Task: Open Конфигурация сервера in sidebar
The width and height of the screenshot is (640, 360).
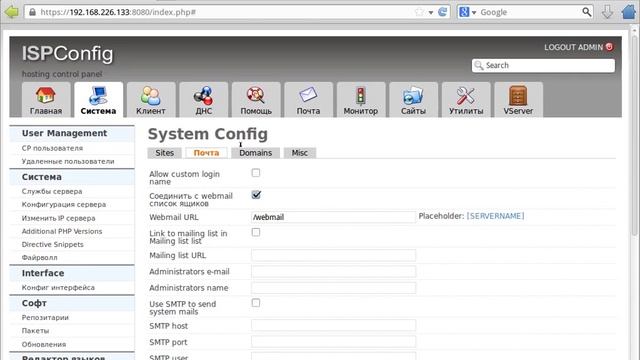Action: [x=64, y=204]
